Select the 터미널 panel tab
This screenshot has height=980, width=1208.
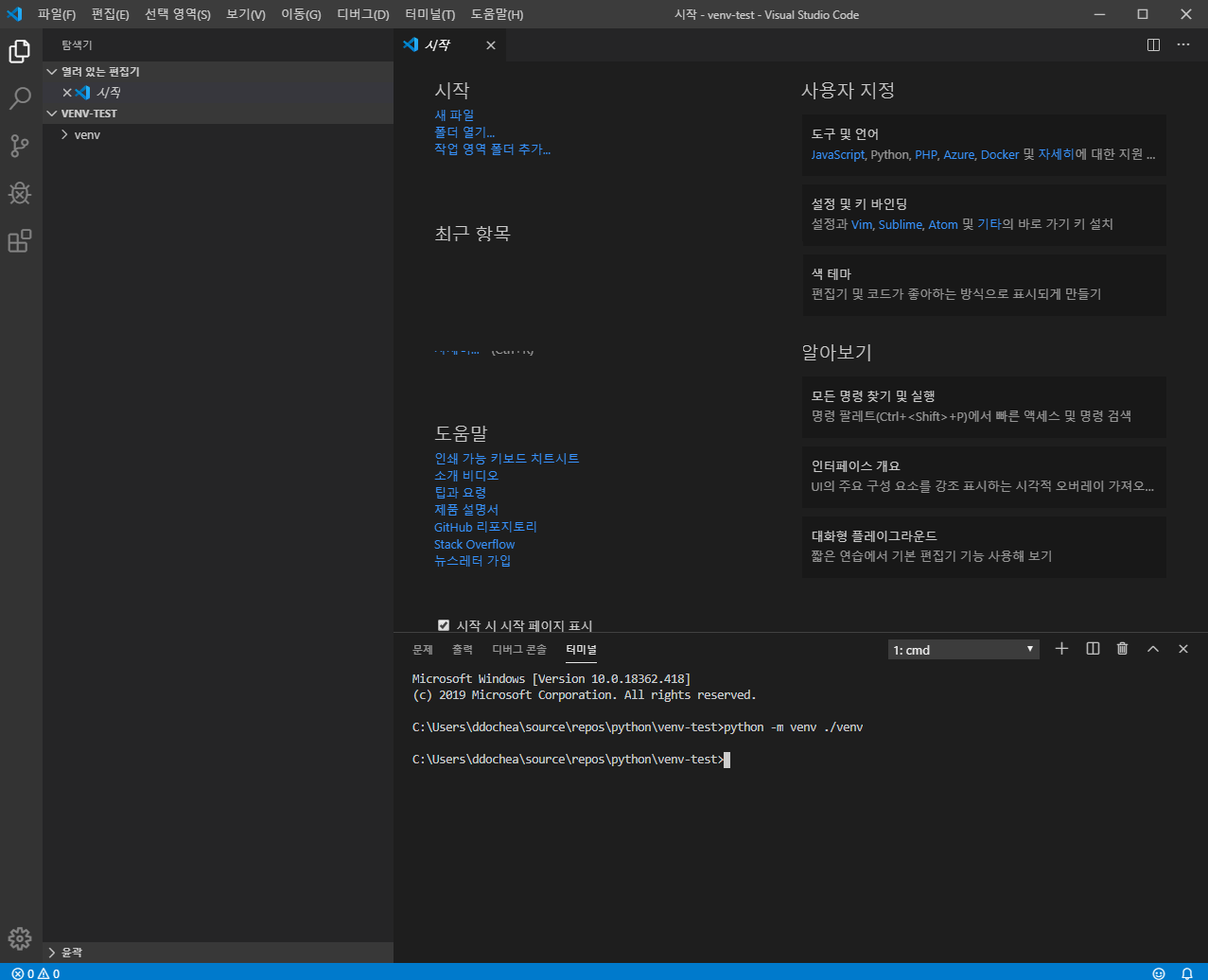coord(581,650)
